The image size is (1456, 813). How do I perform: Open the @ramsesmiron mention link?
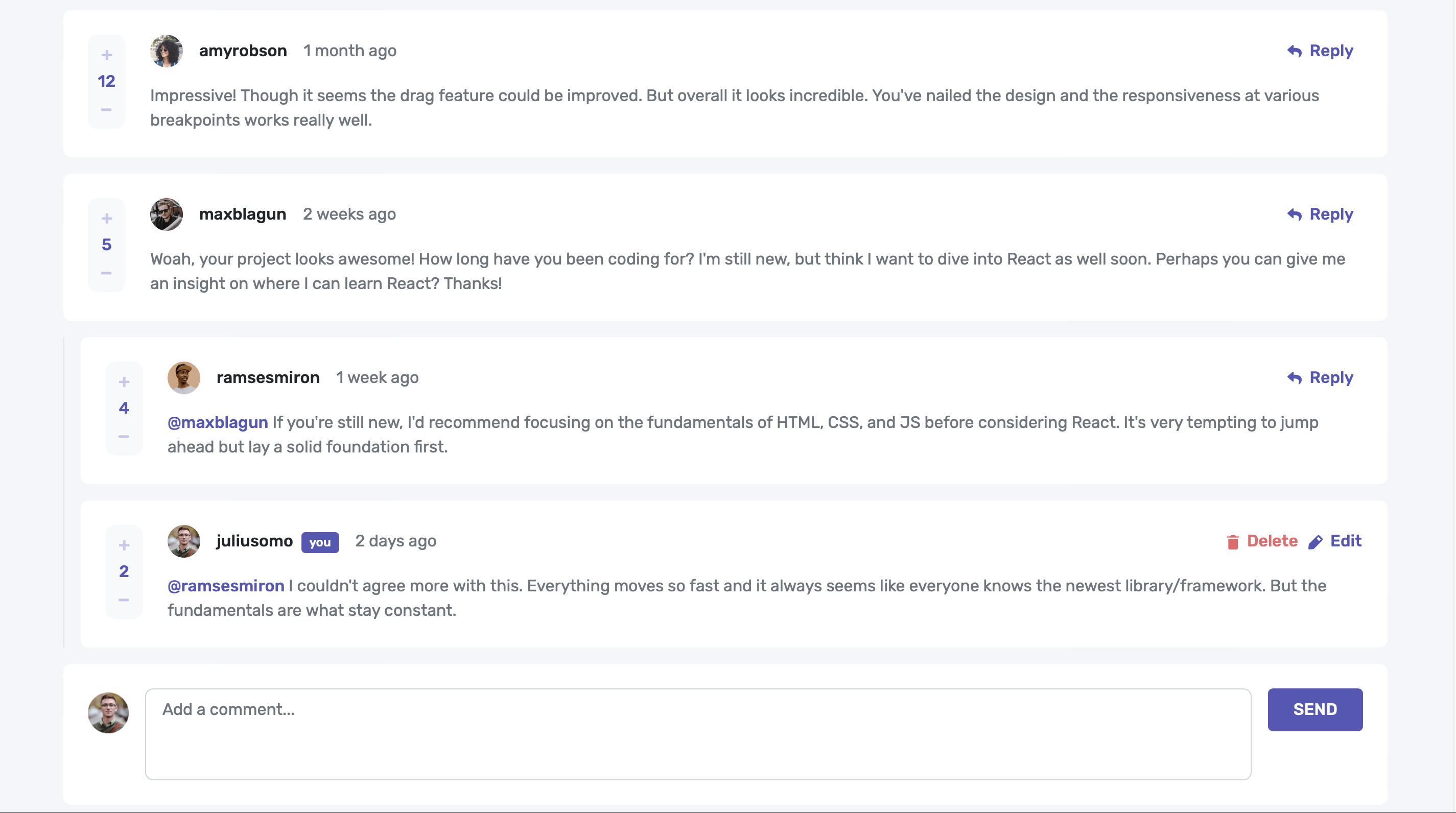(x=226, y=586)
